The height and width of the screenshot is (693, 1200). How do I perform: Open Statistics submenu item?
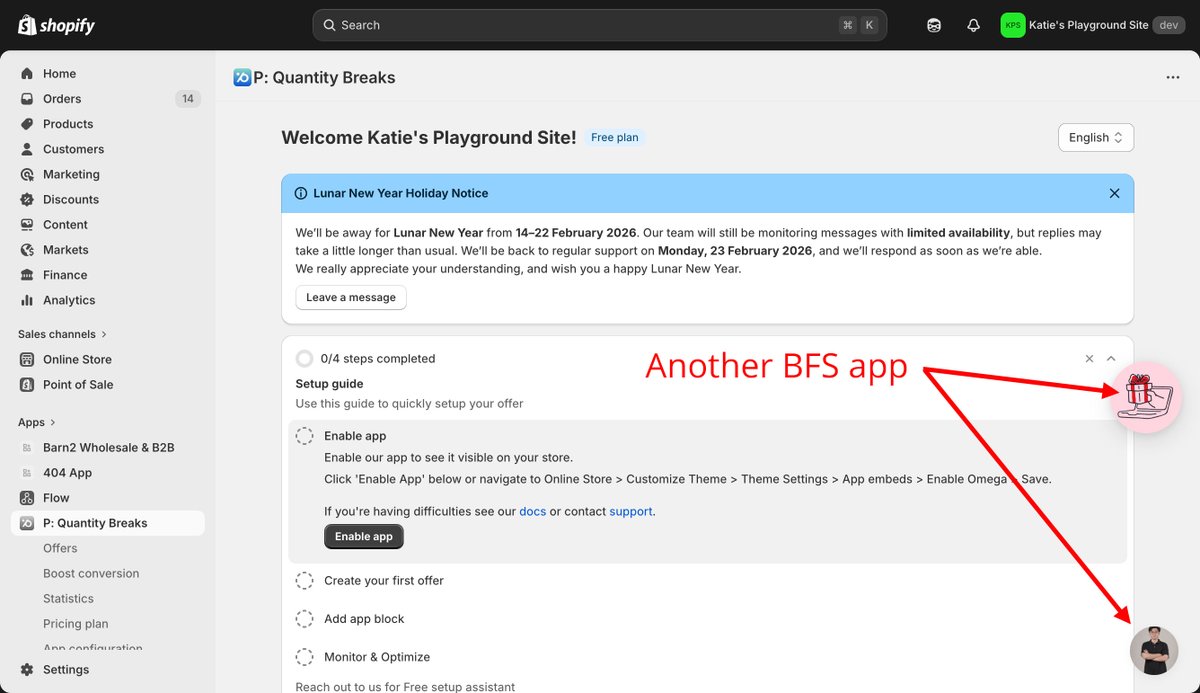(68, 598)
